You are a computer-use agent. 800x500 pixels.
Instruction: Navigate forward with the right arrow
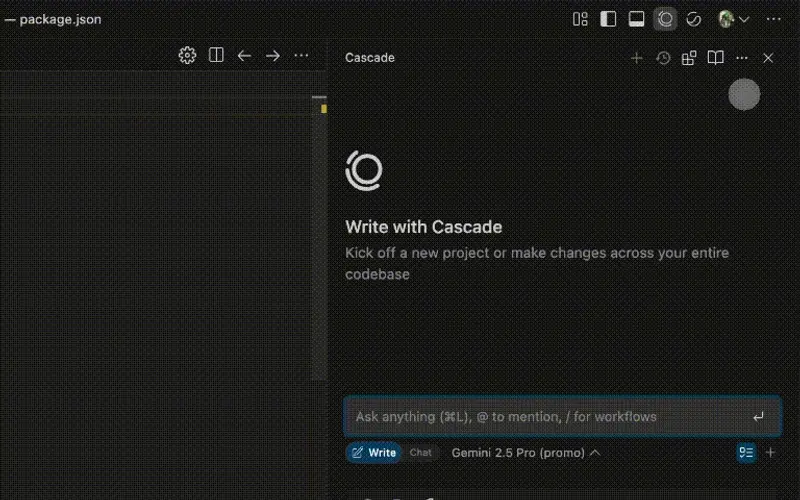pyautogui.click(x=273, y=55)
